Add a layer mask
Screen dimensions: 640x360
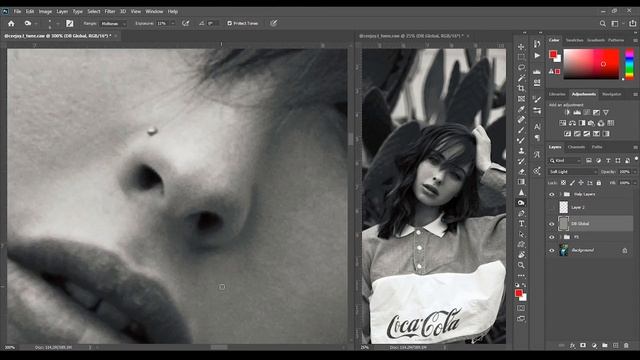[583, 345]
